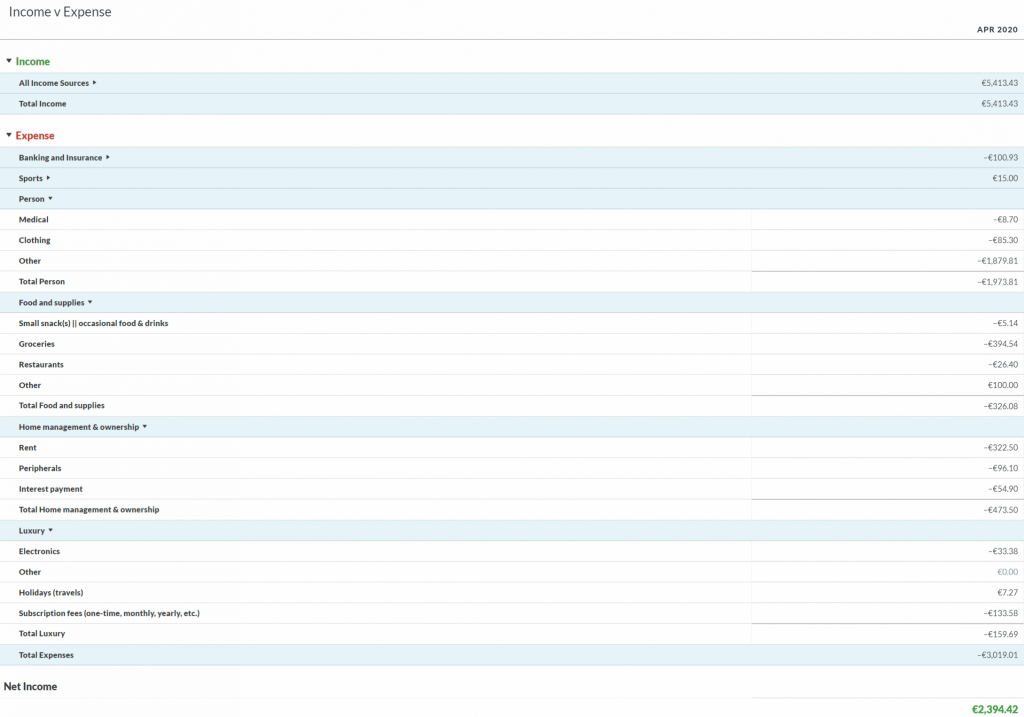Viewport: 1024px width, 717px height.
Task: Collapse the Luxury category
Action: pos(51,531)
